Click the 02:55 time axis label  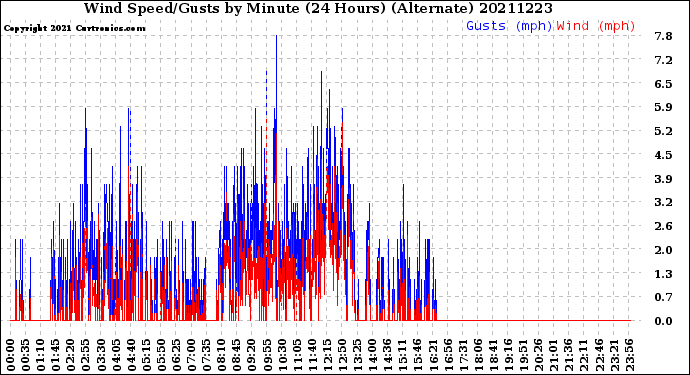pyautogui.click(x=86, y=355)
